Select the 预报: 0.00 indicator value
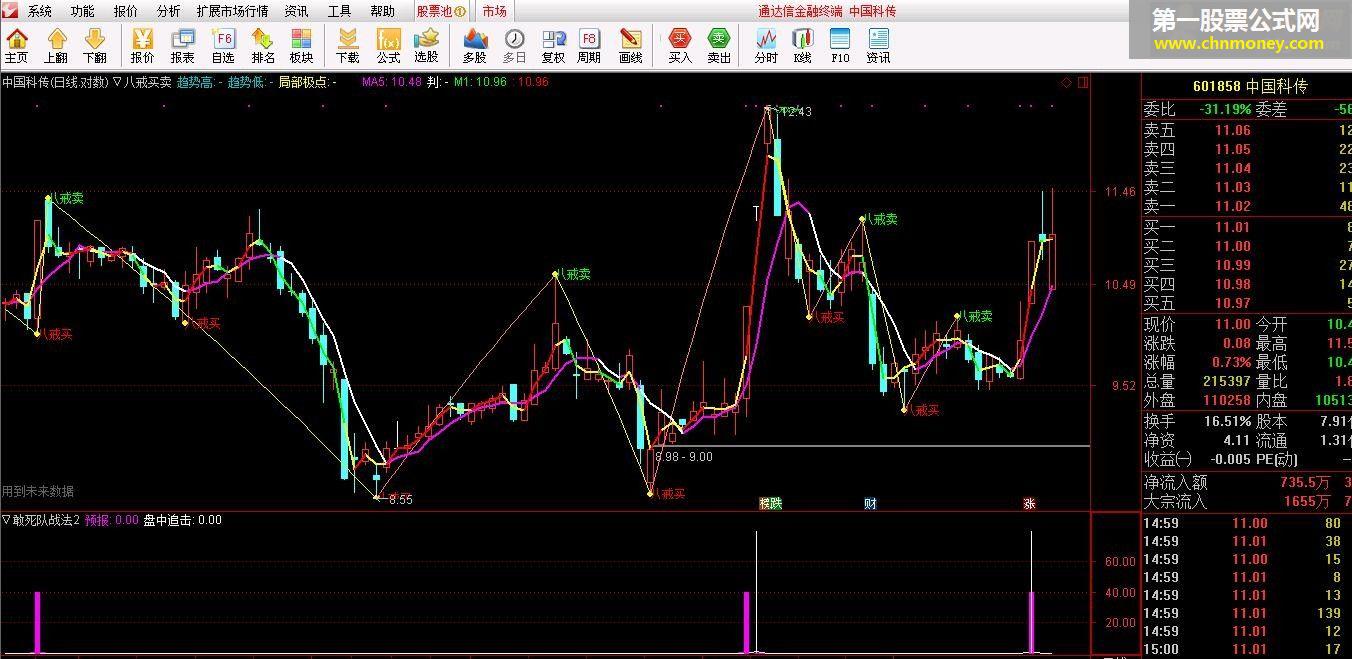Screen dimensions: 1352x659 pos(112,520)
